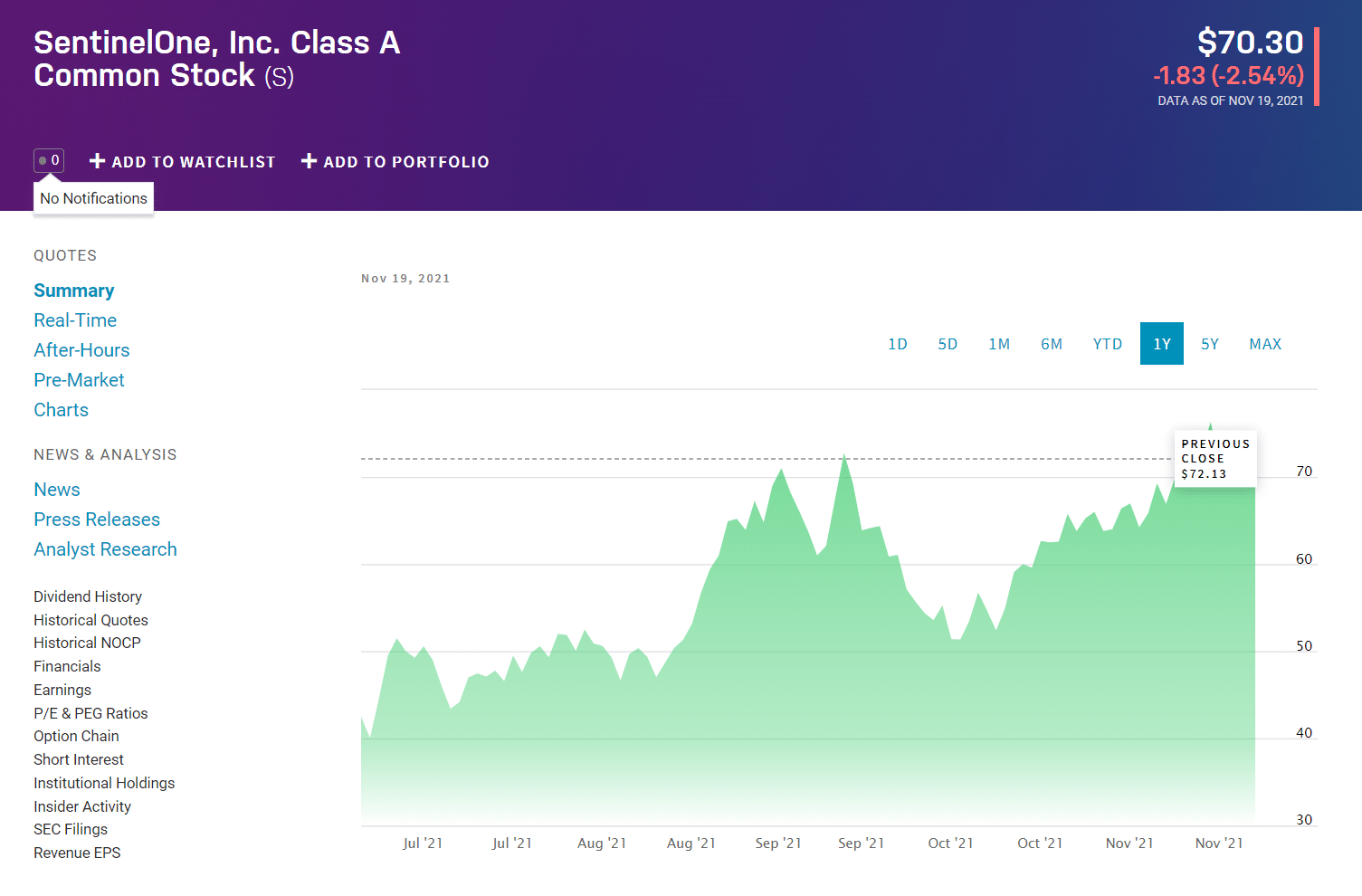Click the -1.83 (-2.54%) change value
The image size is (1362, 896).
[x=1228, y=75]
